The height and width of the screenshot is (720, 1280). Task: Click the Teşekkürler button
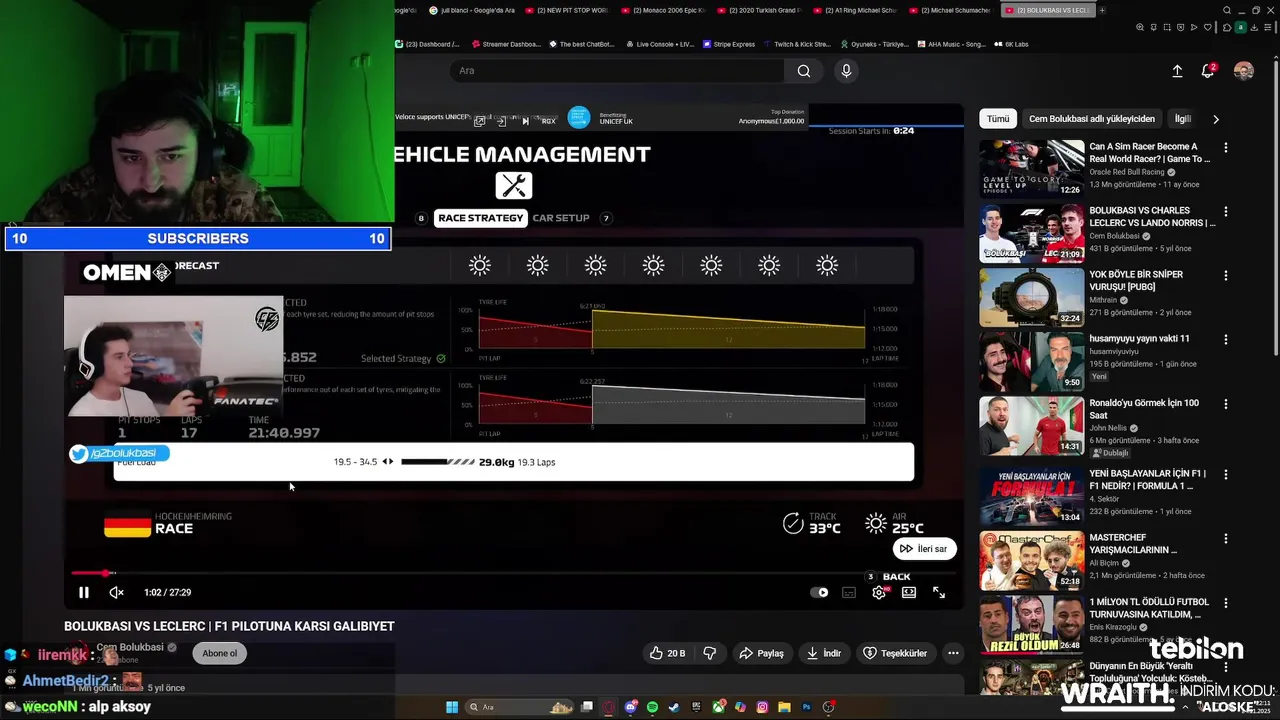click(895, 653)
